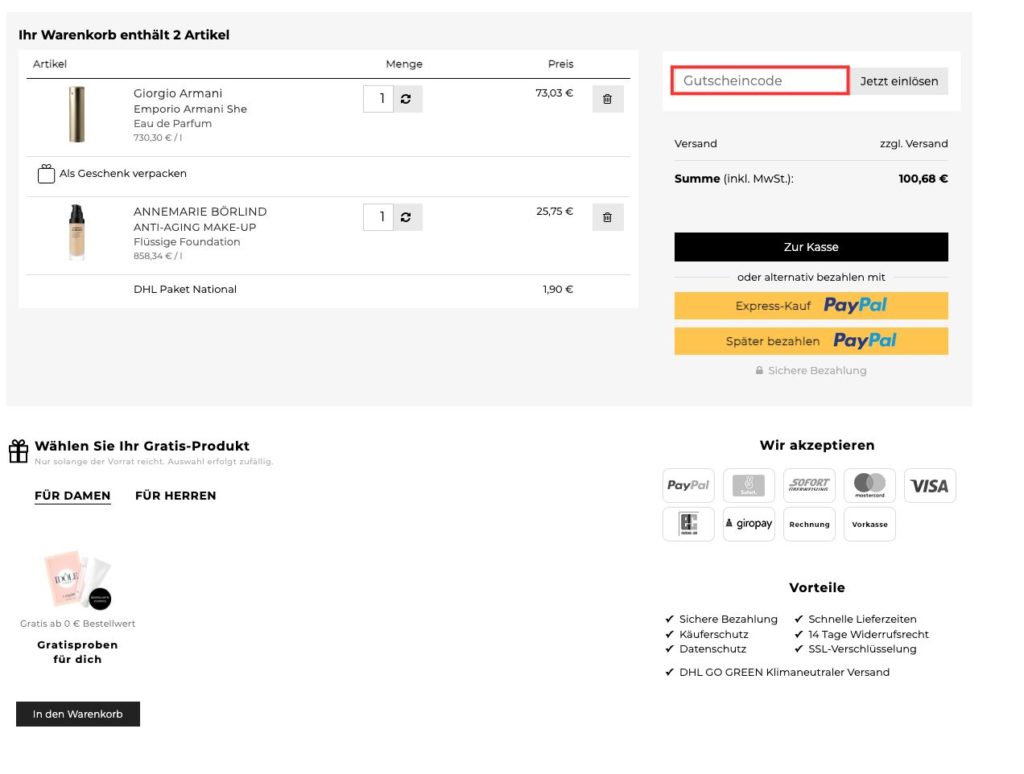
Task: Proceed to checkout via Zur Kasse
Action: 811,247
